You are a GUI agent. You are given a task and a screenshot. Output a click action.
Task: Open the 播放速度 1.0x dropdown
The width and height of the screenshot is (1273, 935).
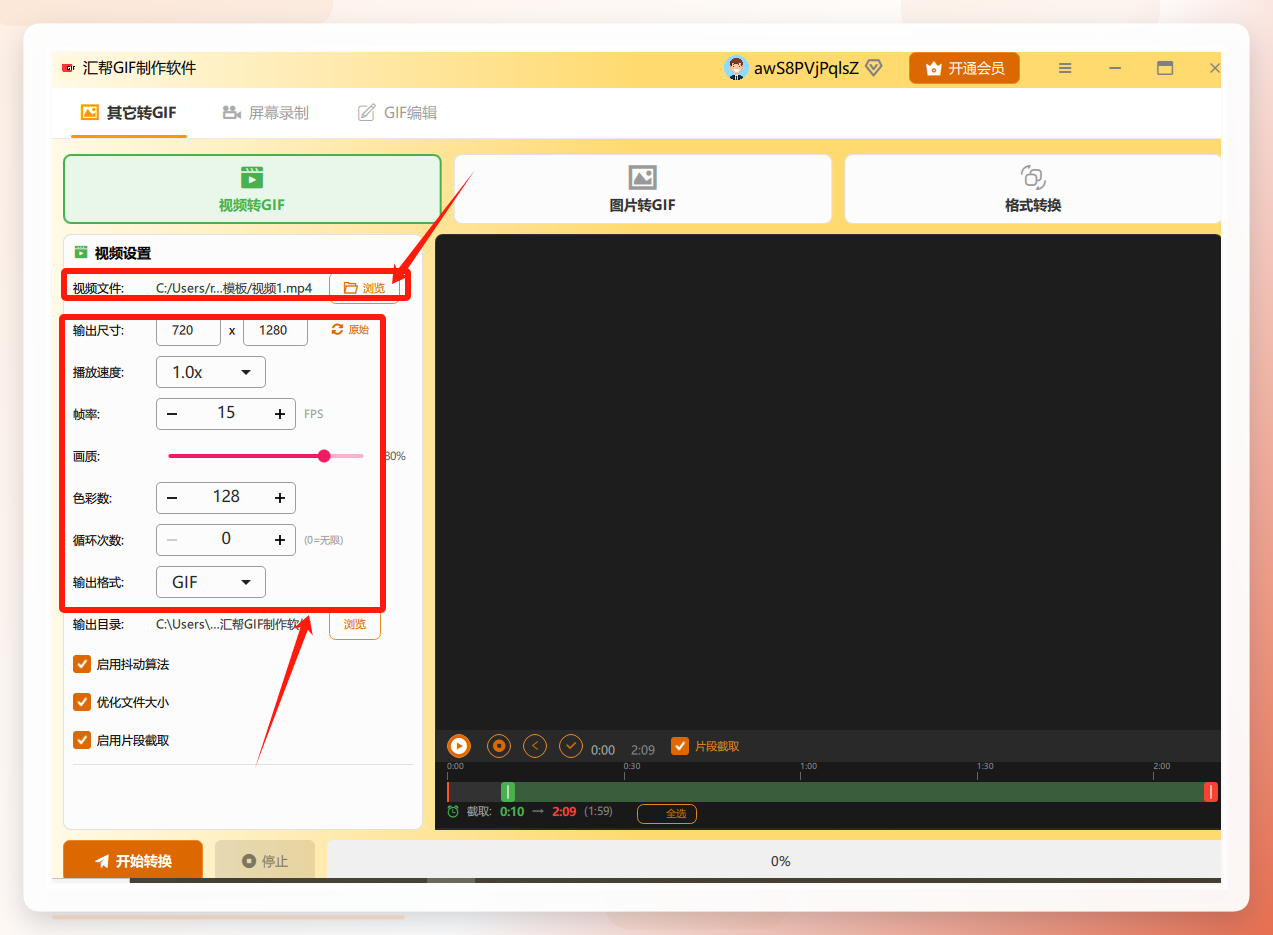point(211,372)
